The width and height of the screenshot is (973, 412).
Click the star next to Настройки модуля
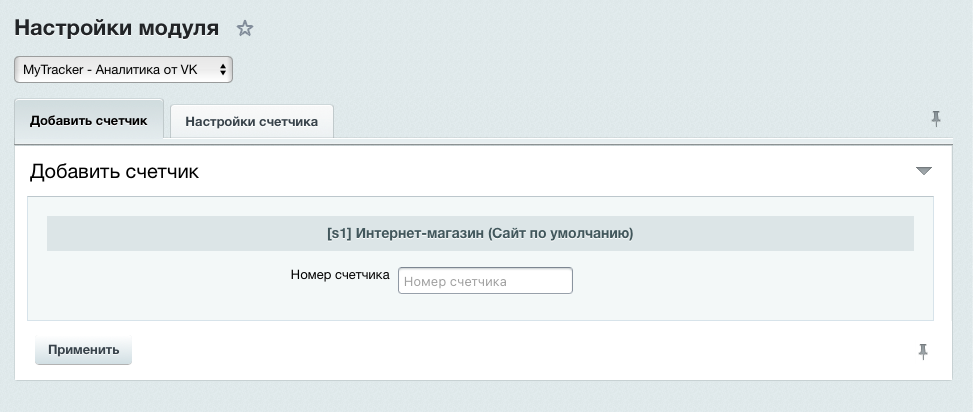point(245,29)
